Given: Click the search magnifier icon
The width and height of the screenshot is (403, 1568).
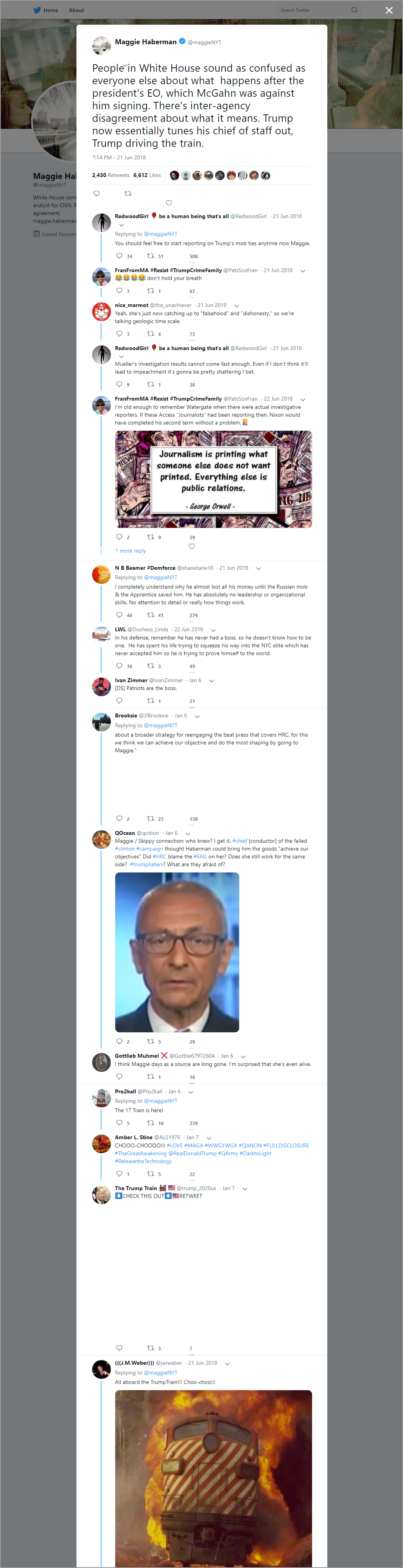Looking at the screenshot, I should 354,10.
